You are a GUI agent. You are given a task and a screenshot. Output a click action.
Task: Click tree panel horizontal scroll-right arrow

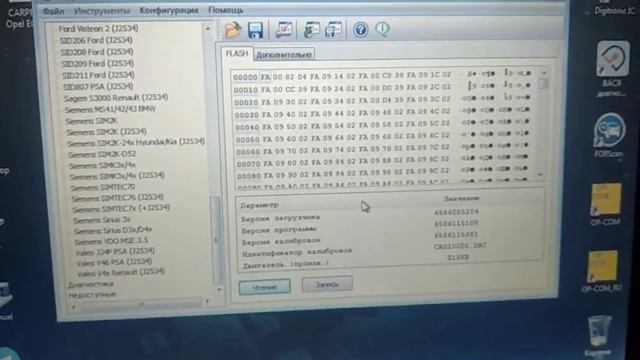click(207, 301)
